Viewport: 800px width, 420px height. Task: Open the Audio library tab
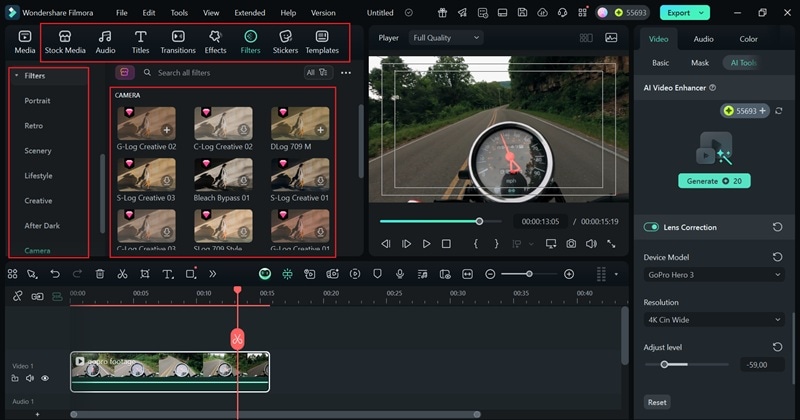click(105, 42)
